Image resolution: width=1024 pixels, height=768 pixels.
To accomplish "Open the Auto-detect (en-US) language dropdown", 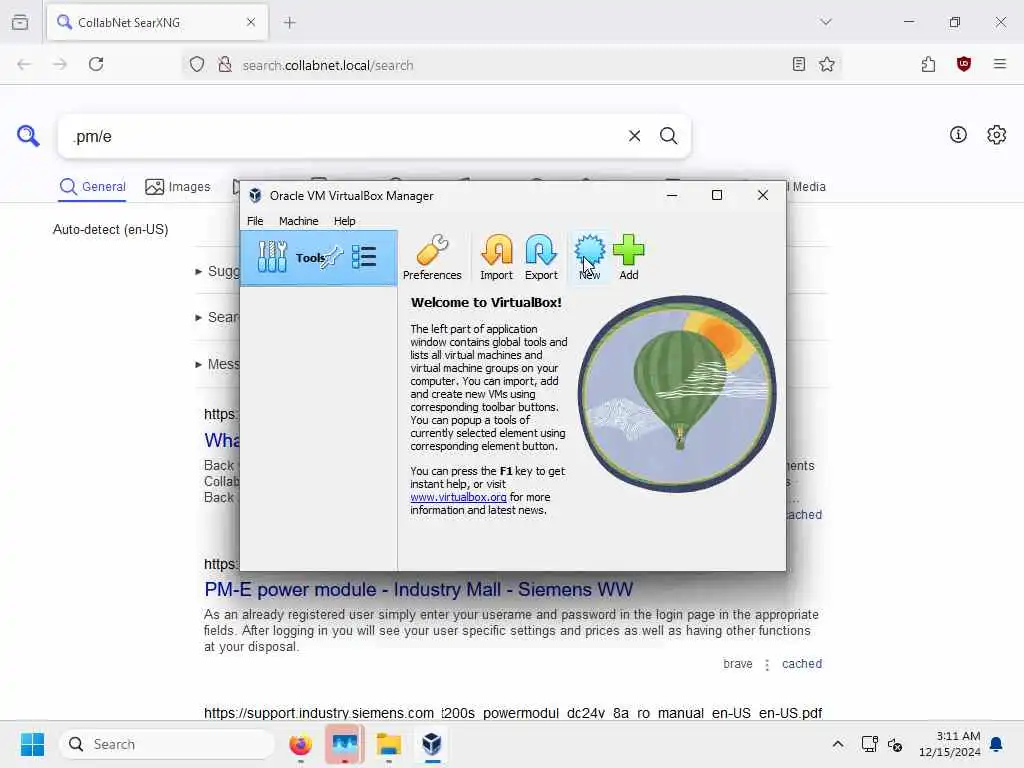I will coord(110,230).
